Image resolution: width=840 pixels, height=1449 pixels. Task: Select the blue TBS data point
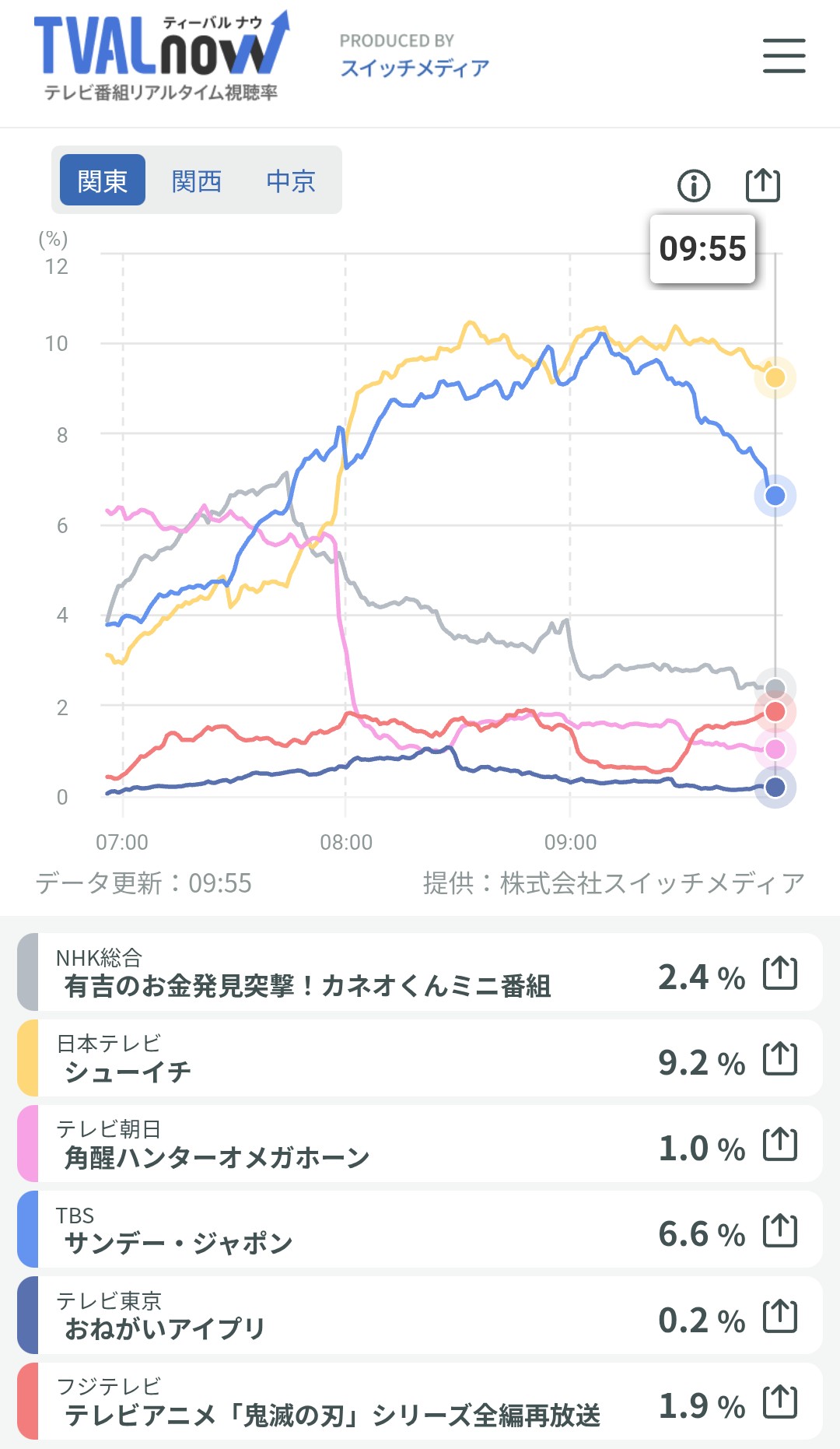[775, 496]
